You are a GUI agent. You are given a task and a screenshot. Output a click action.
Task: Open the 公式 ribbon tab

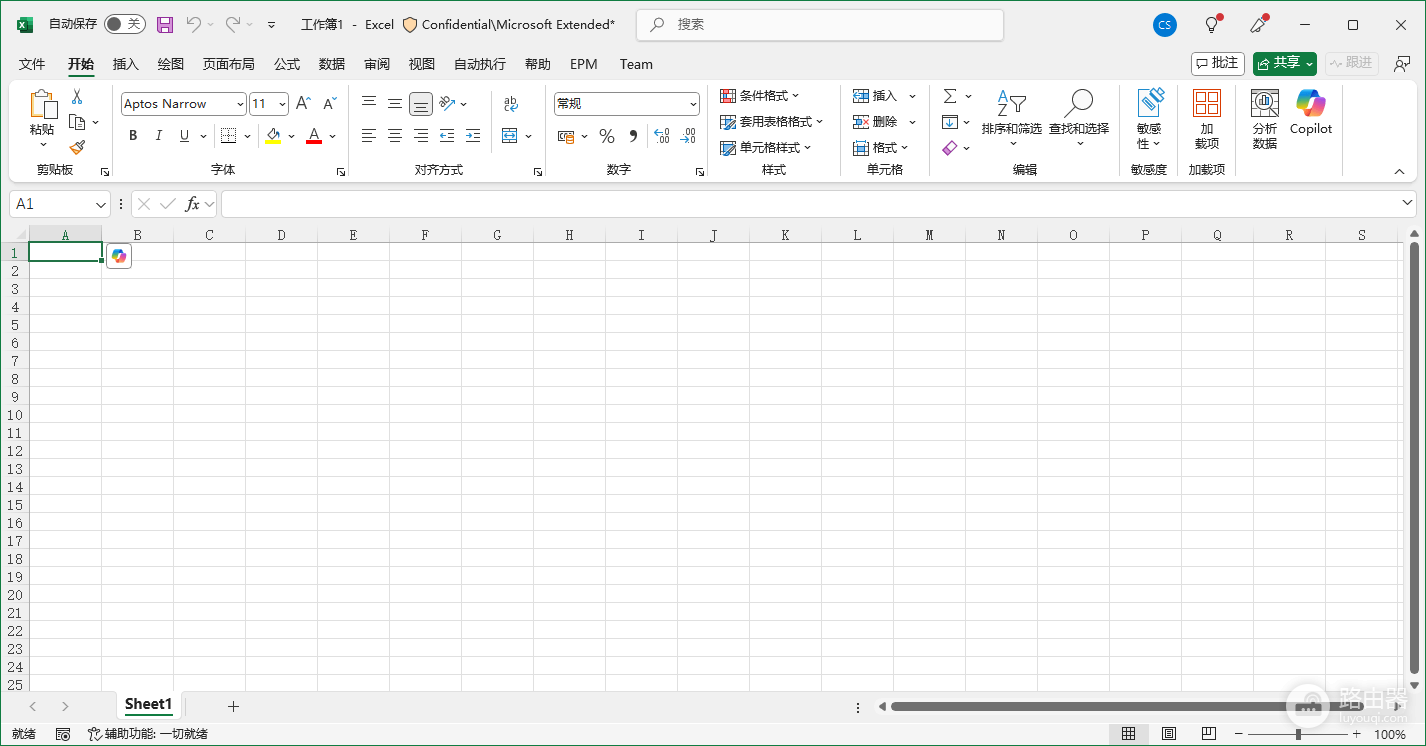(287, 64)
